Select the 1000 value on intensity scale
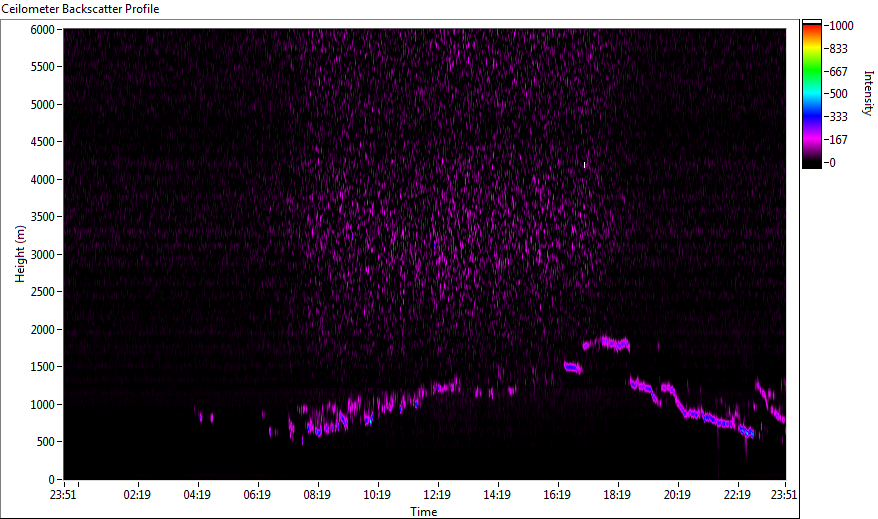The image size is (878, 519). [842, 26]
